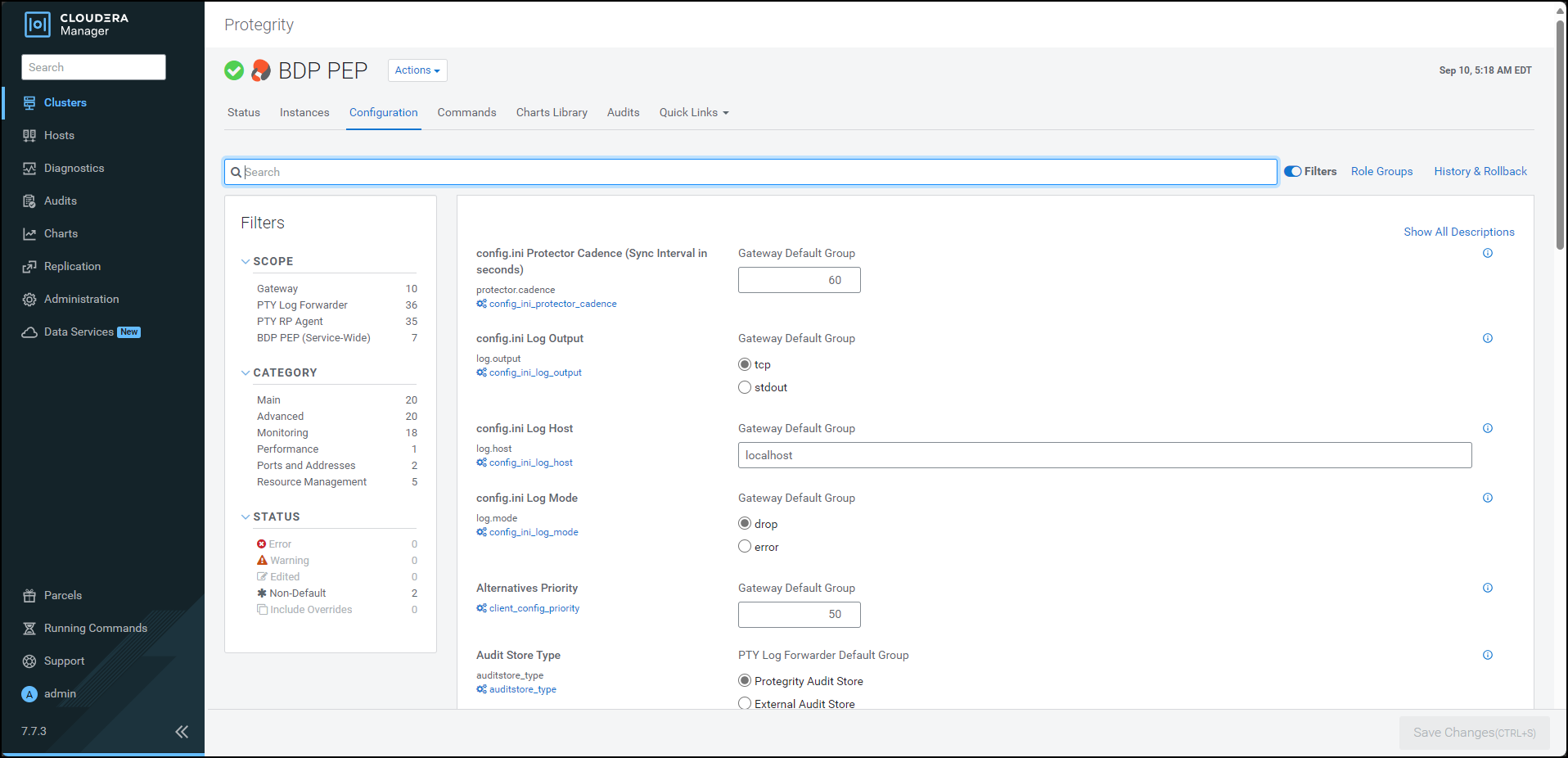Click Show All Descriptions link
The width and height of the screenshot is (1568, 758).
(x=1458, y=232)
